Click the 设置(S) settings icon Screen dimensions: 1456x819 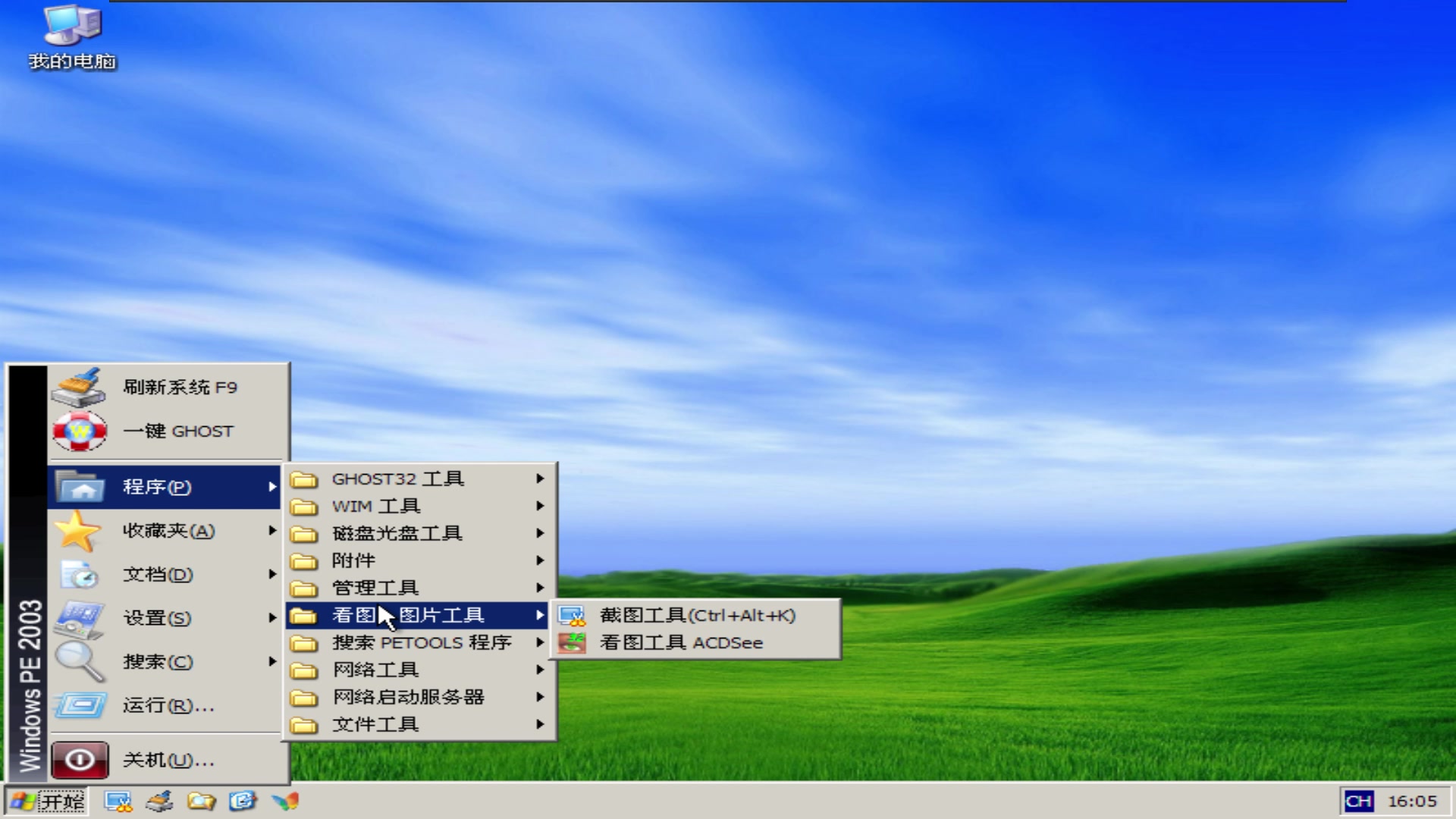pyautogui.click(x=79, y=619)
